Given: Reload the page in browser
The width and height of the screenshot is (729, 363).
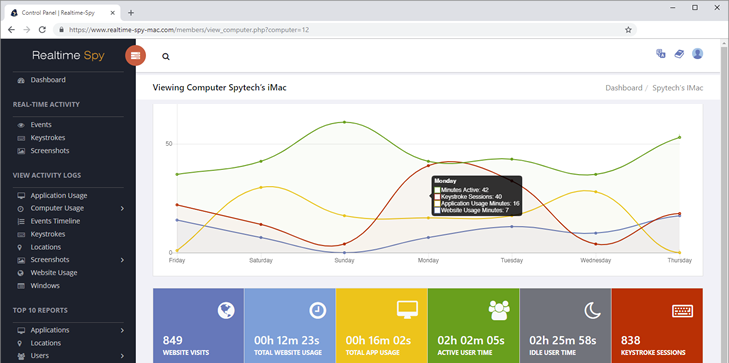Looking at the screenshot, I should [42, 30].
